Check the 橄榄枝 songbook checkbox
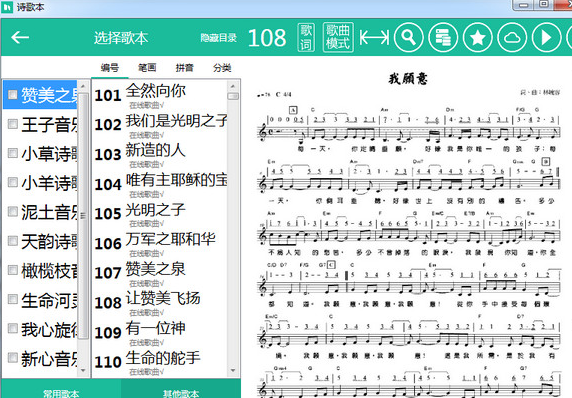572x398 pixels. pos(13,270)
